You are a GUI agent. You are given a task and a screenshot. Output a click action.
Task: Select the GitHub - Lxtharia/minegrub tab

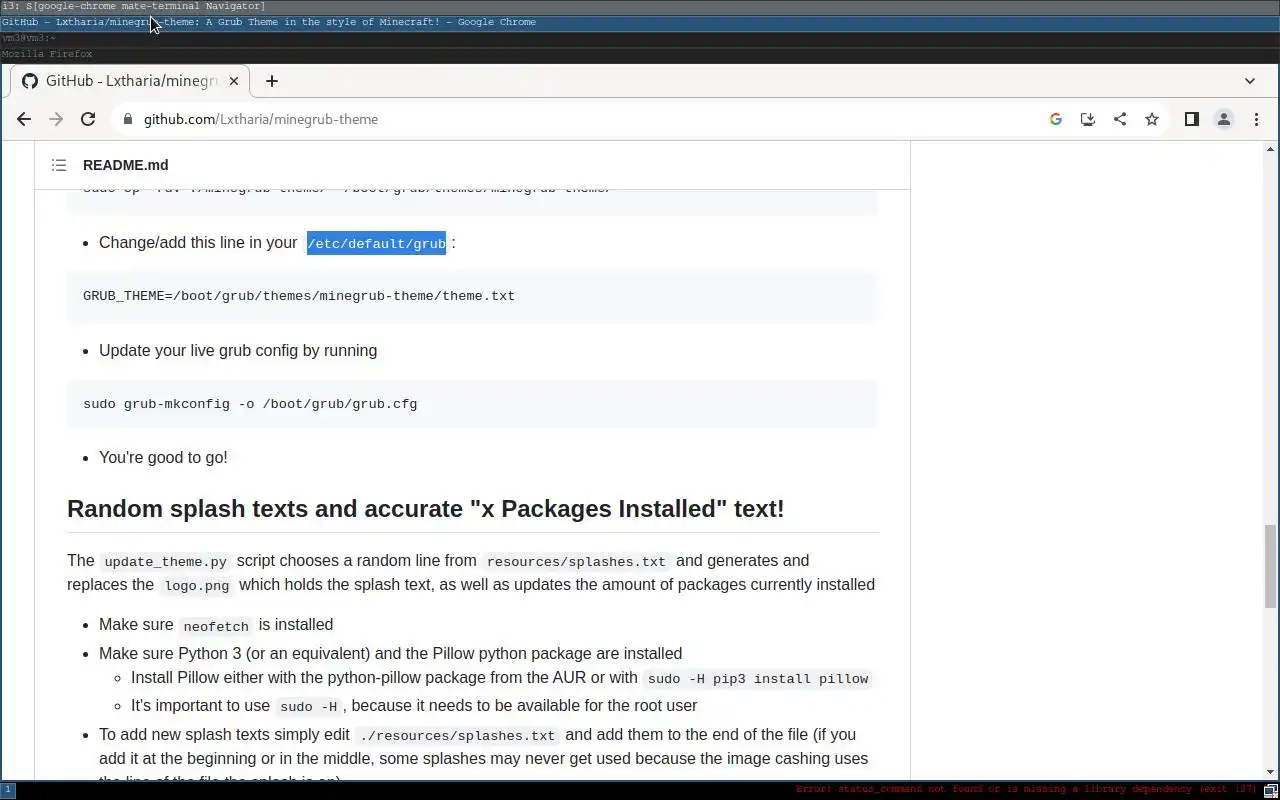(130, 81)
